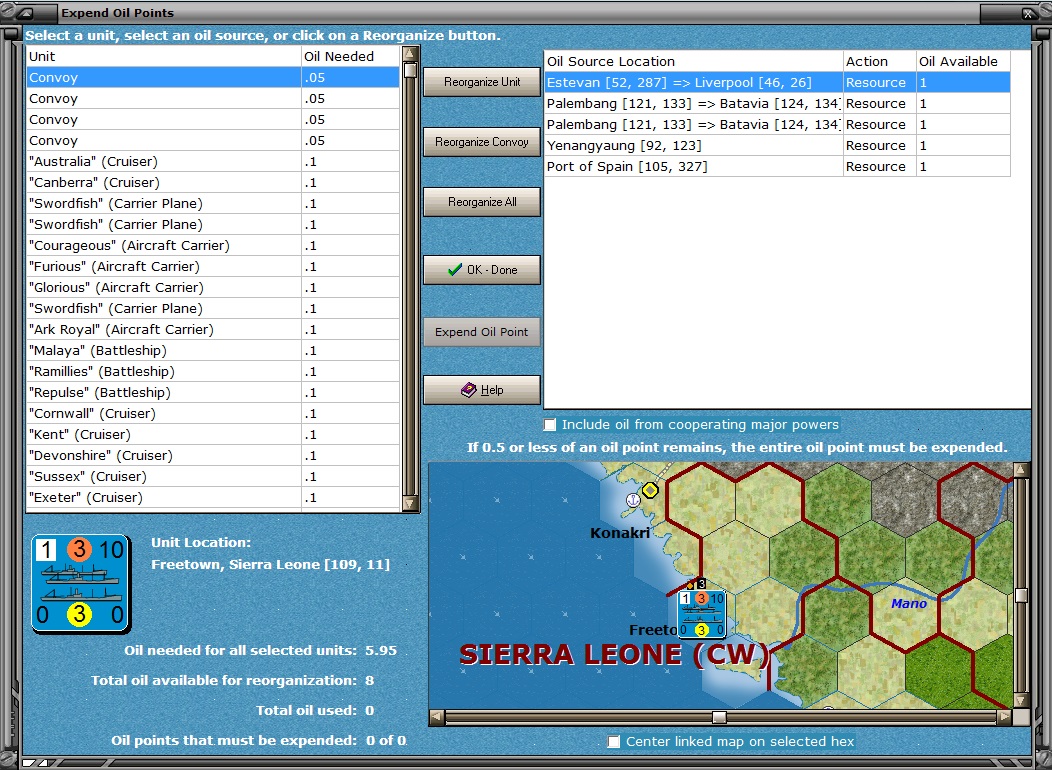Click the Konakri label on the map
The image size is (1052, 770).
click(620, 533)
